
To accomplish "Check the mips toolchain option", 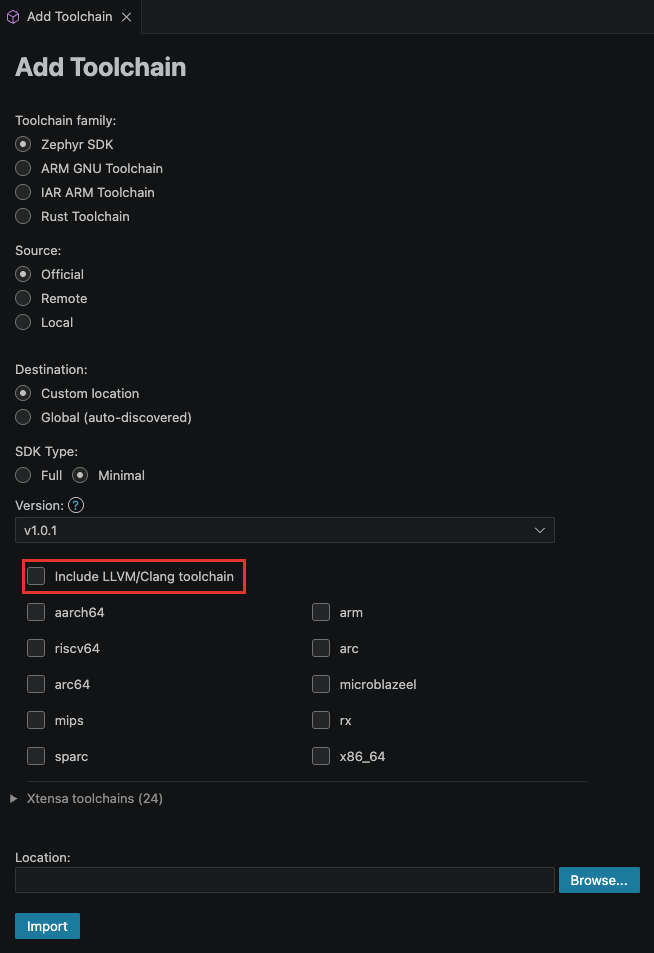I will pos(36,720).
